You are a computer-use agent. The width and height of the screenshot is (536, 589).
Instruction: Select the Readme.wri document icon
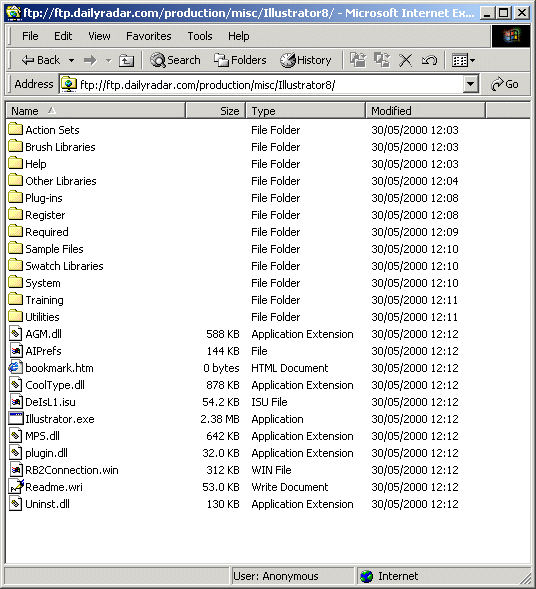click(16, 487)
